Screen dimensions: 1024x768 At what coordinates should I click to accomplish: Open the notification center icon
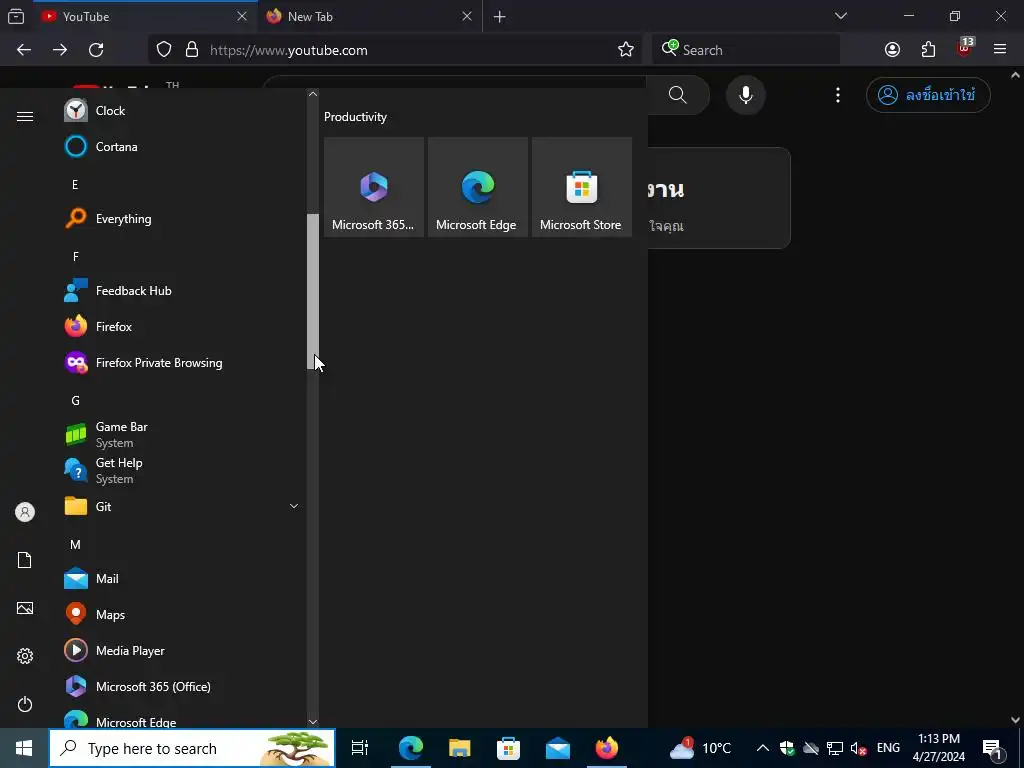[993, 748]
